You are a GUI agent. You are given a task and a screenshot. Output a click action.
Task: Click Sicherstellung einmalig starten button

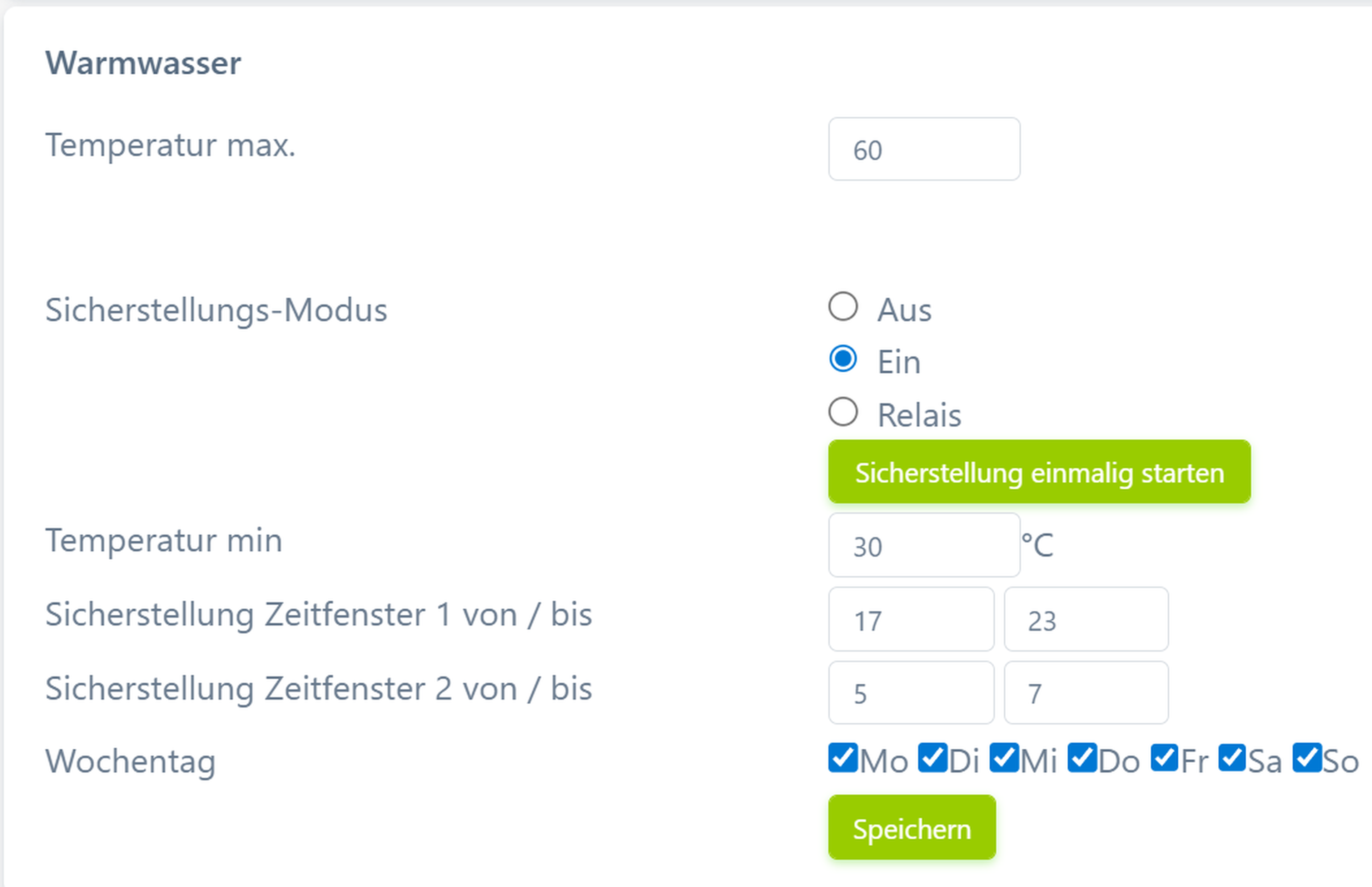point(1039,472)
